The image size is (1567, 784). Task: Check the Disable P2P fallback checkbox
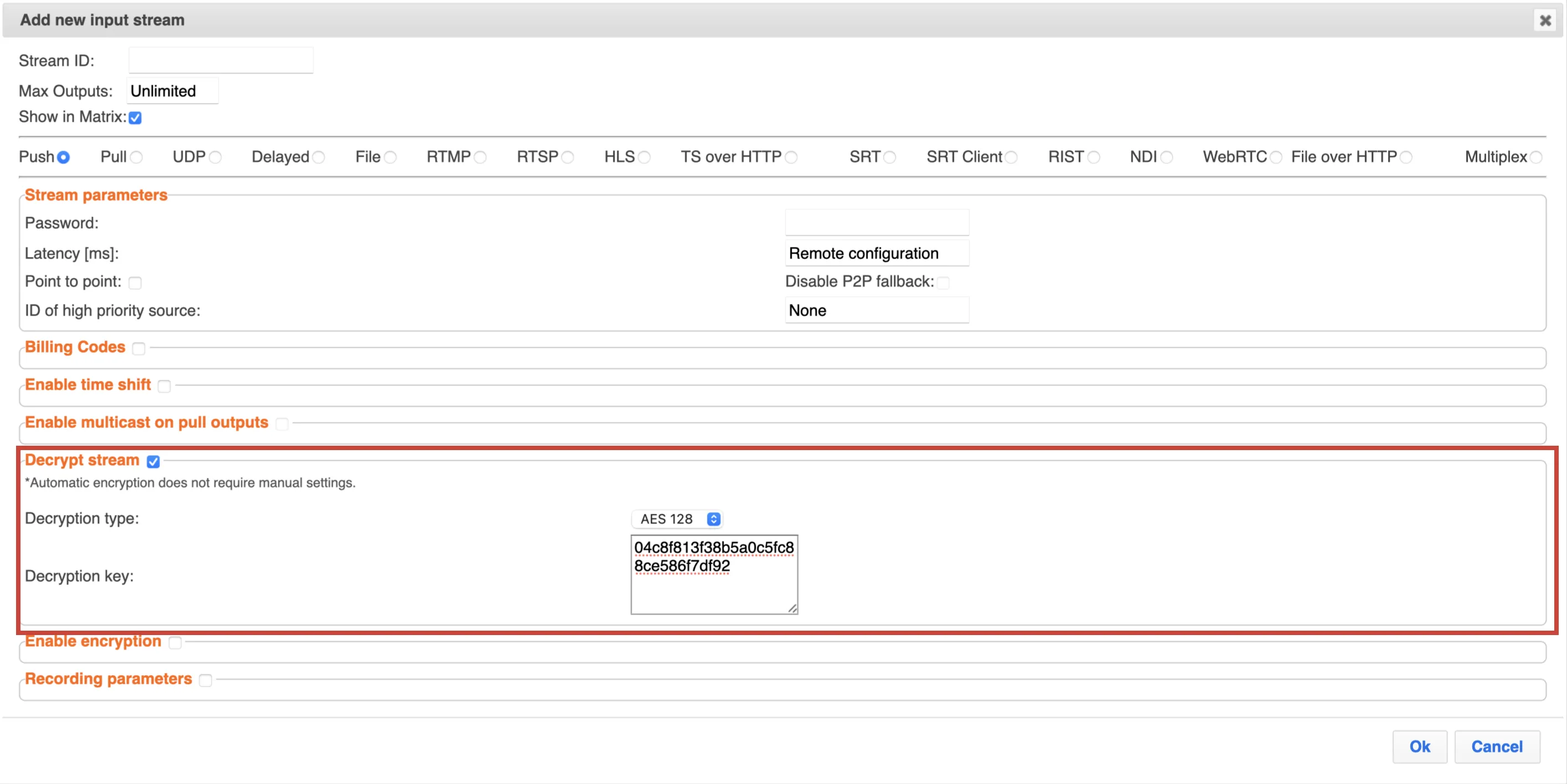pyautogui.click(x=944, y=283)
